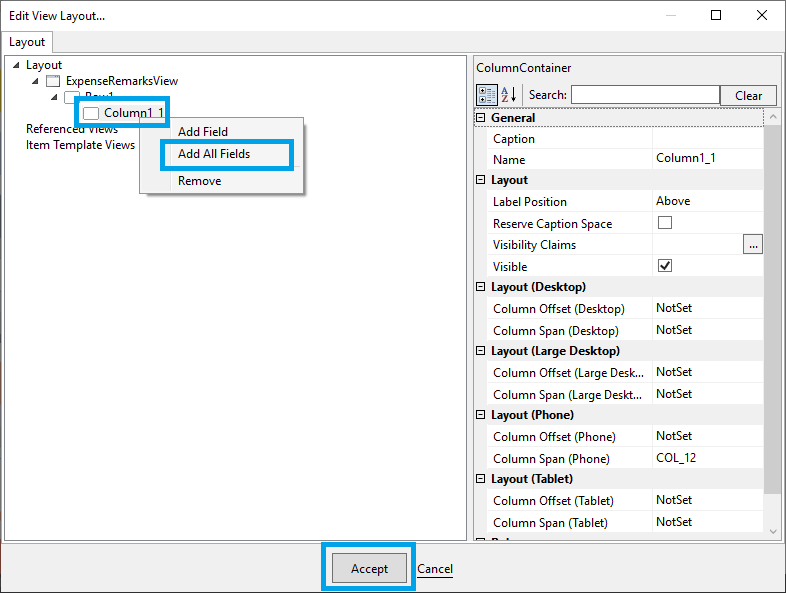Open the Visibility Claims ellipsis editor
The image size is (786, 593).
(753, 245)
